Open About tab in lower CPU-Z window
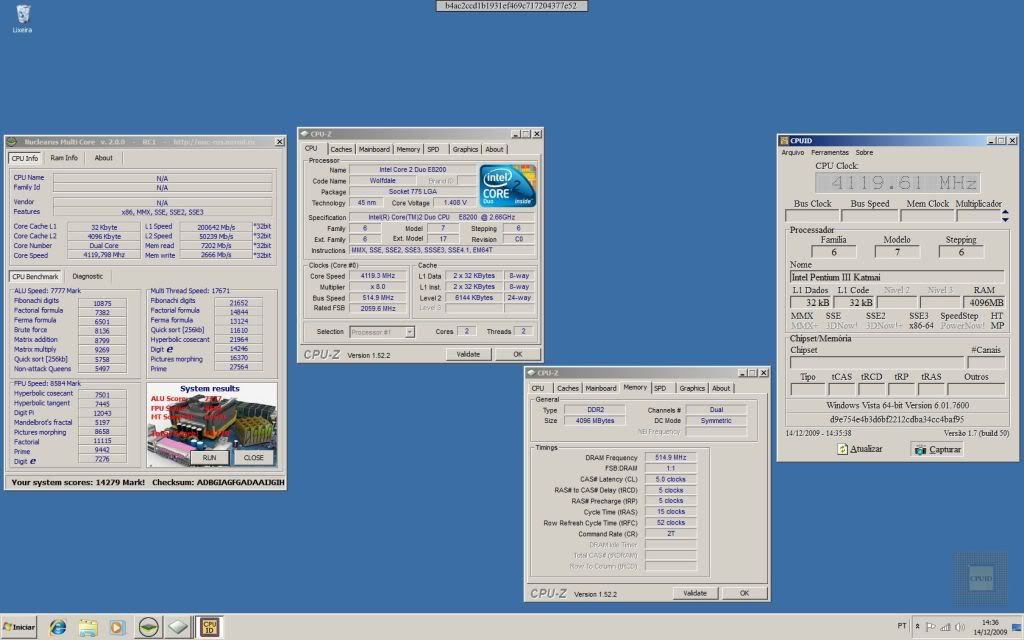Viewport: 1024px width, 640px height. [x=721, y=389]
